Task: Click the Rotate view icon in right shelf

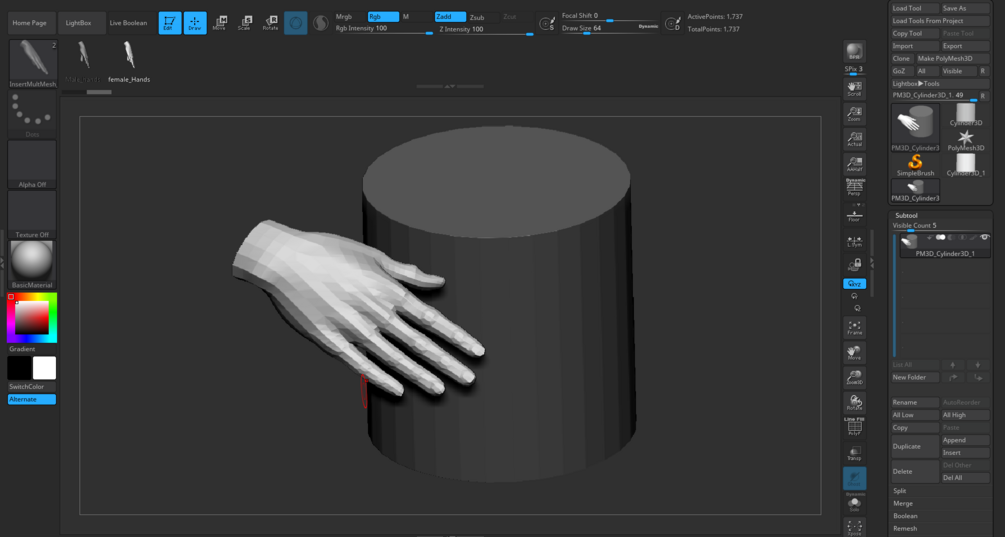Action: click(x=854, y=402)
